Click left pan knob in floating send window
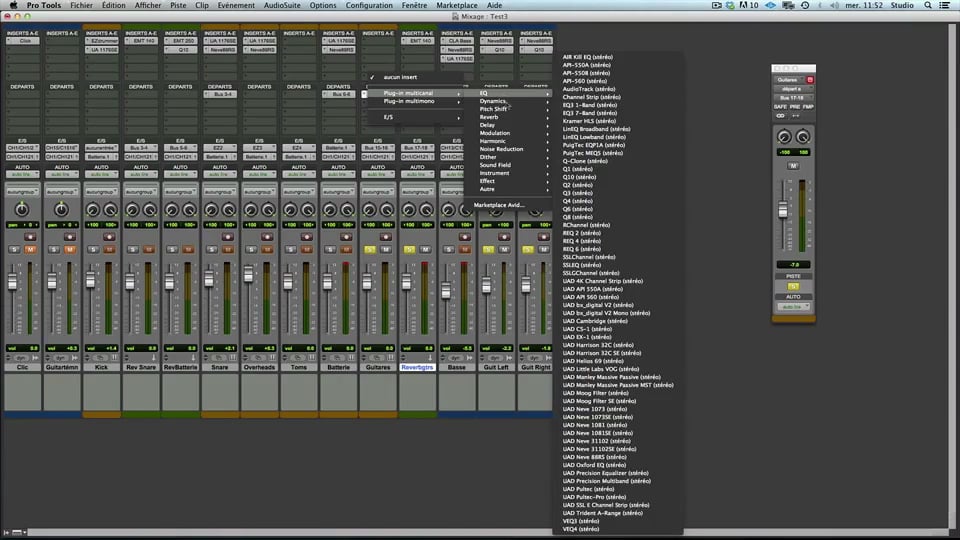 (784, 137)
